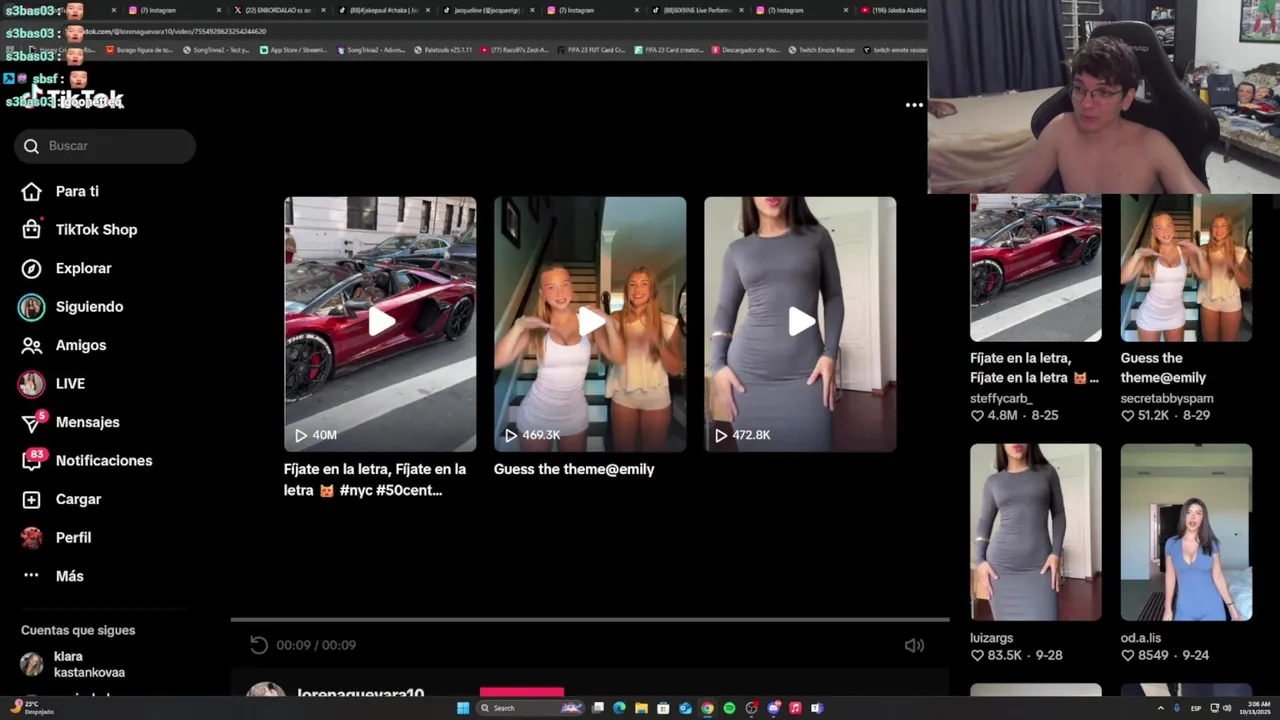Click steffycarb_ username
This screenshot has height=720, width=1280.
[1001, 398]
